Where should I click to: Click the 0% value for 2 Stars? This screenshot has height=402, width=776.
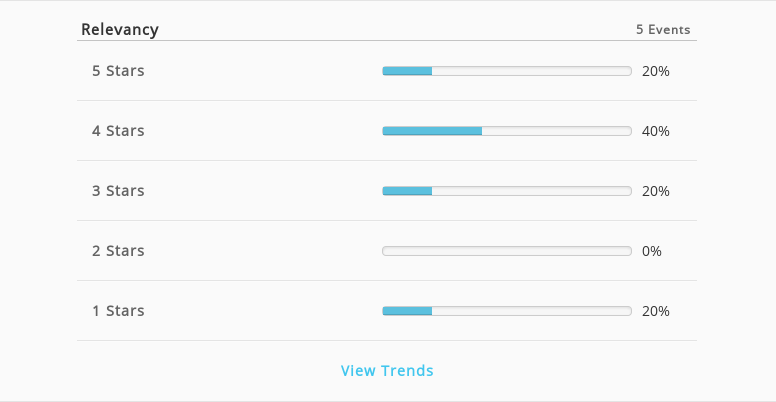(x=652, y=251)
